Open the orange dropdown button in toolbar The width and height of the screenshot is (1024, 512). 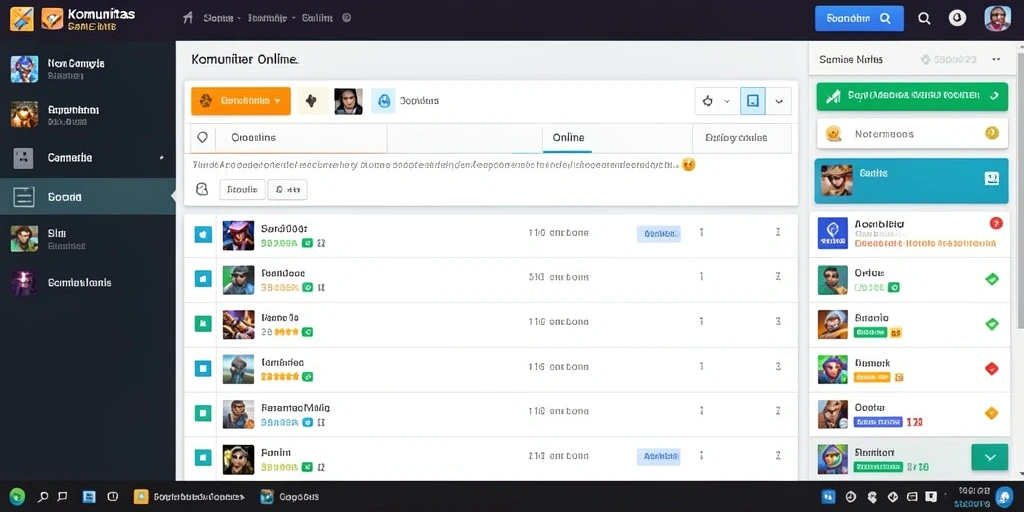click(x=241, y=101)
